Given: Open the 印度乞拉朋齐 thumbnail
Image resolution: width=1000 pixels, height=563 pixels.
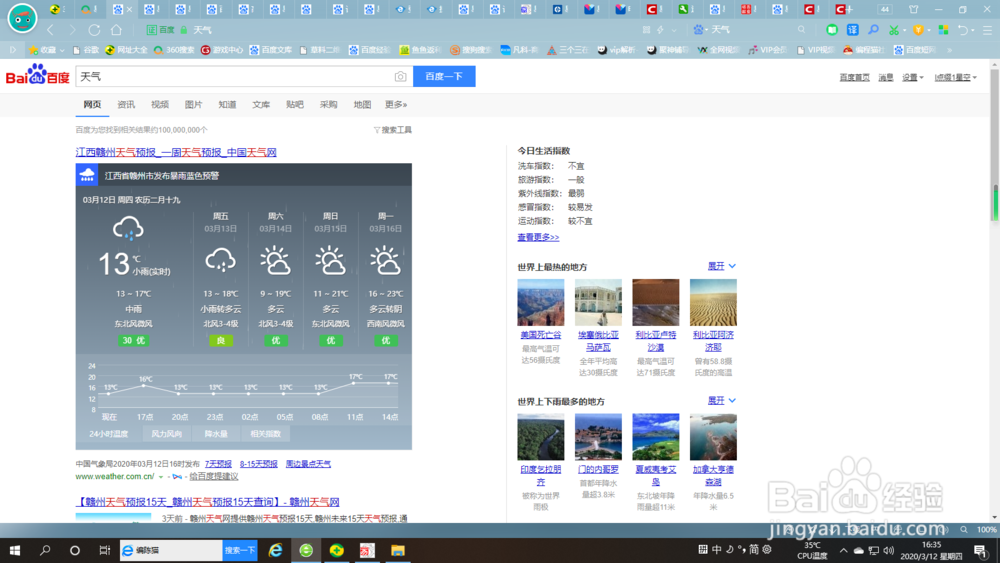Looking at the screenshot, I should (x=541, y=437).
